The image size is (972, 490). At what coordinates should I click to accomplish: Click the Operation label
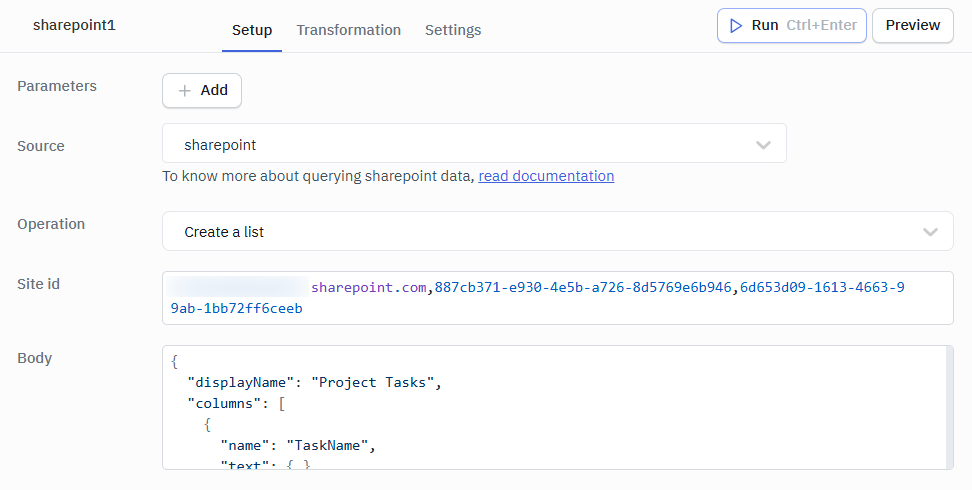[x=51, y=225]
